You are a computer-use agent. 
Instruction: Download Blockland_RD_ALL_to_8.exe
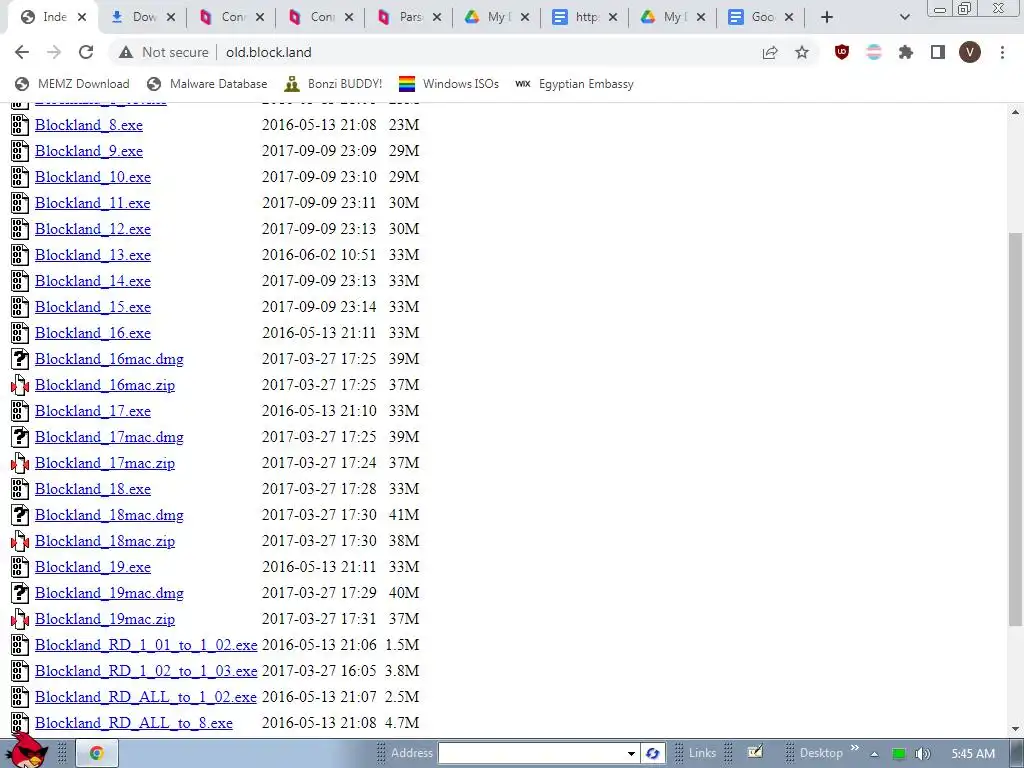pos(134,723)
